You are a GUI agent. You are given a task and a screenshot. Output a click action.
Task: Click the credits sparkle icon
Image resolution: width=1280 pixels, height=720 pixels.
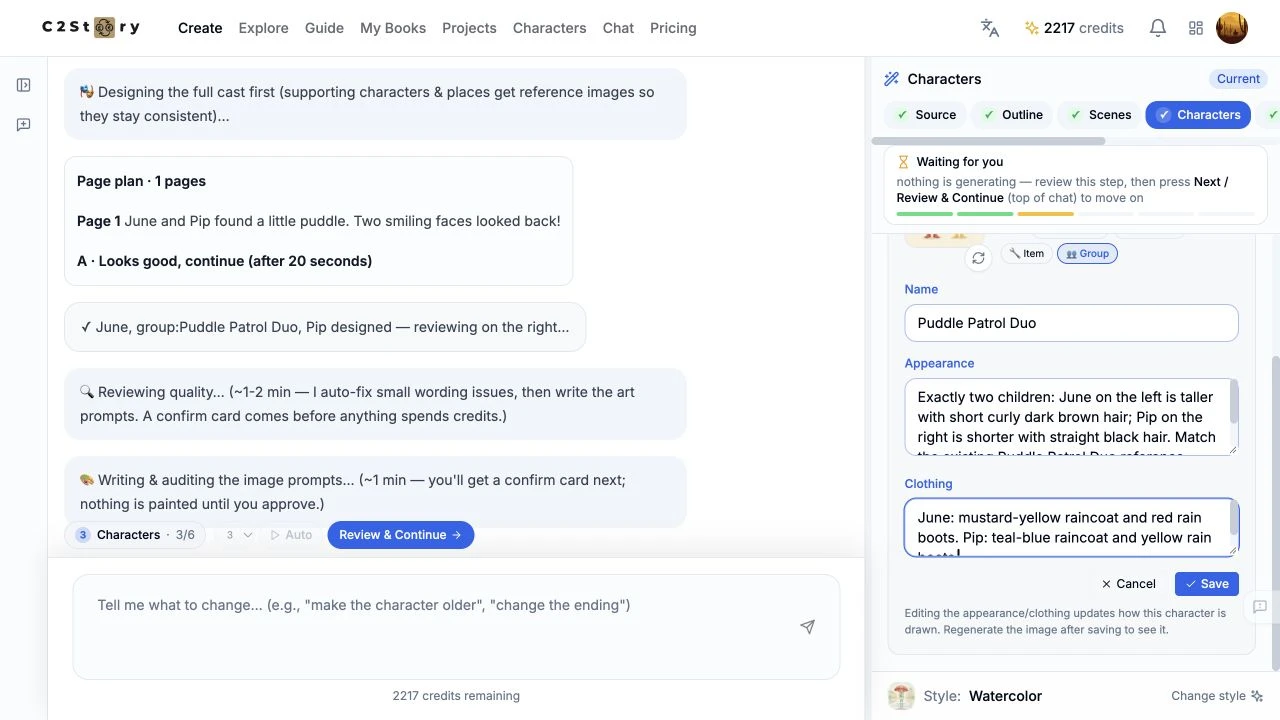click(1032, 28)
